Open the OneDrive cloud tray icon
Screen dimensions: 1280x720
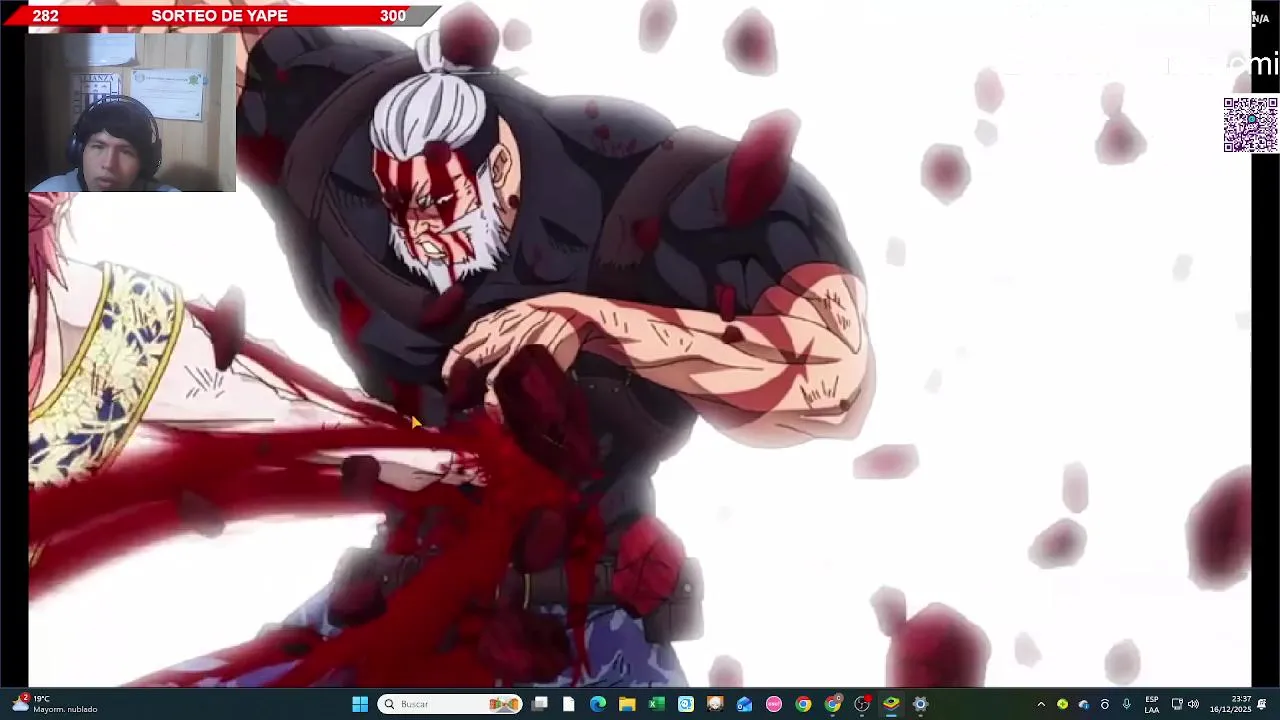tap(1083, 704)
